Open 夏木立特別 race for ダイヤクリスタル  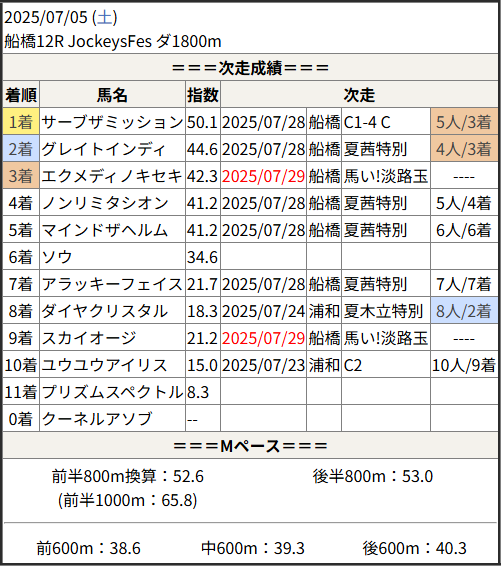coord(383,311)
